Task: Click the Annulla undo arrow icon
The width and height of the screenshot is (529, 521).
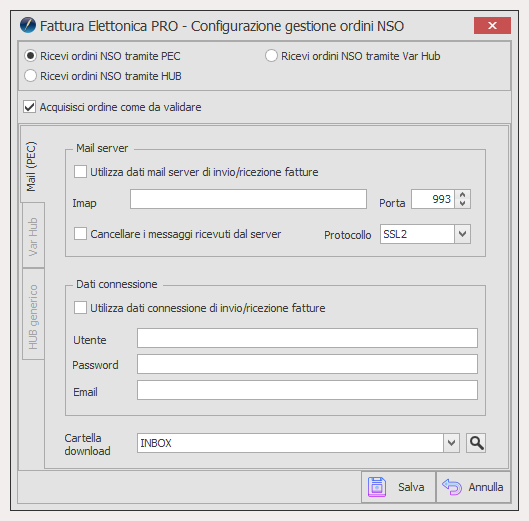Action: 452,487
